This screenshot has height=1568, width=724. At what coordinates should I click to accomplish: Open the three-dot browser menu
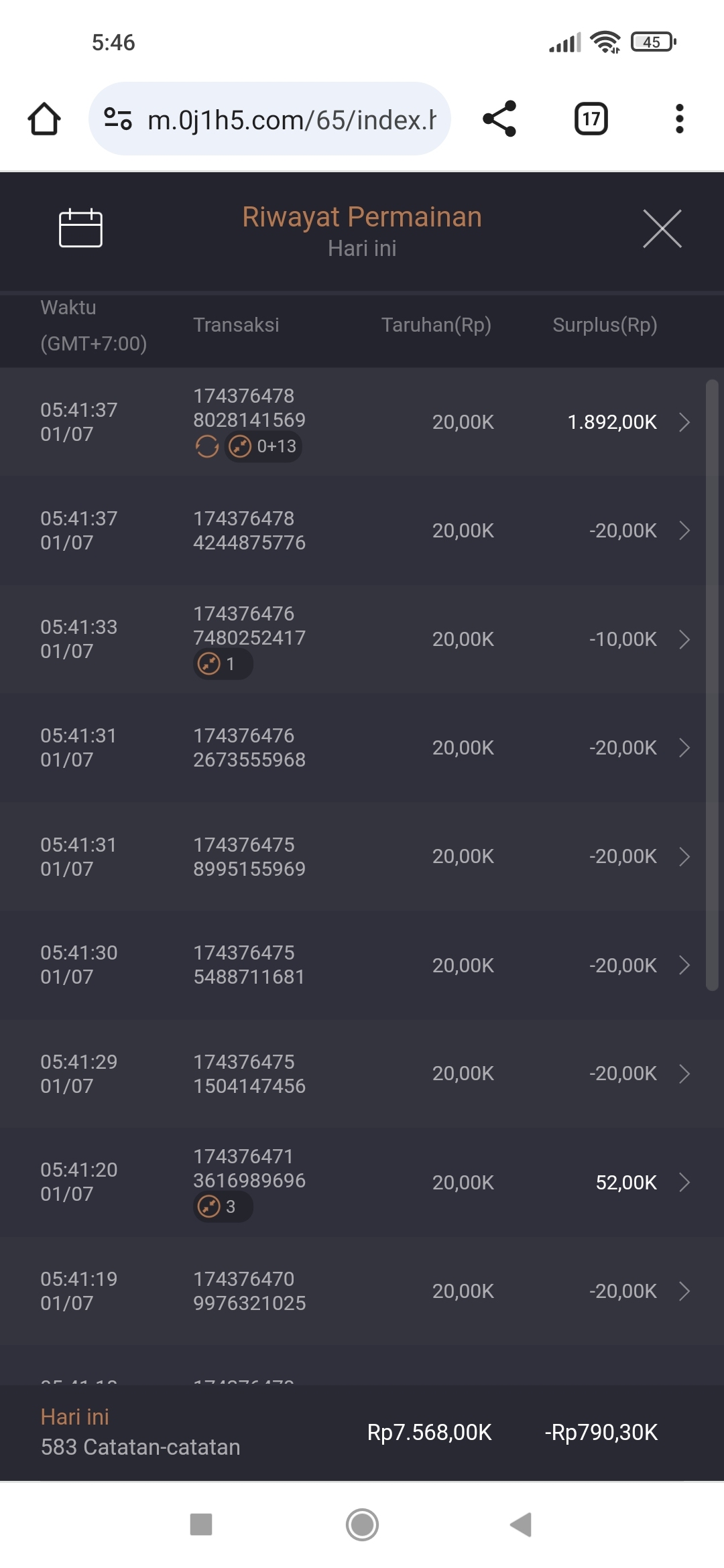[679, 119]
